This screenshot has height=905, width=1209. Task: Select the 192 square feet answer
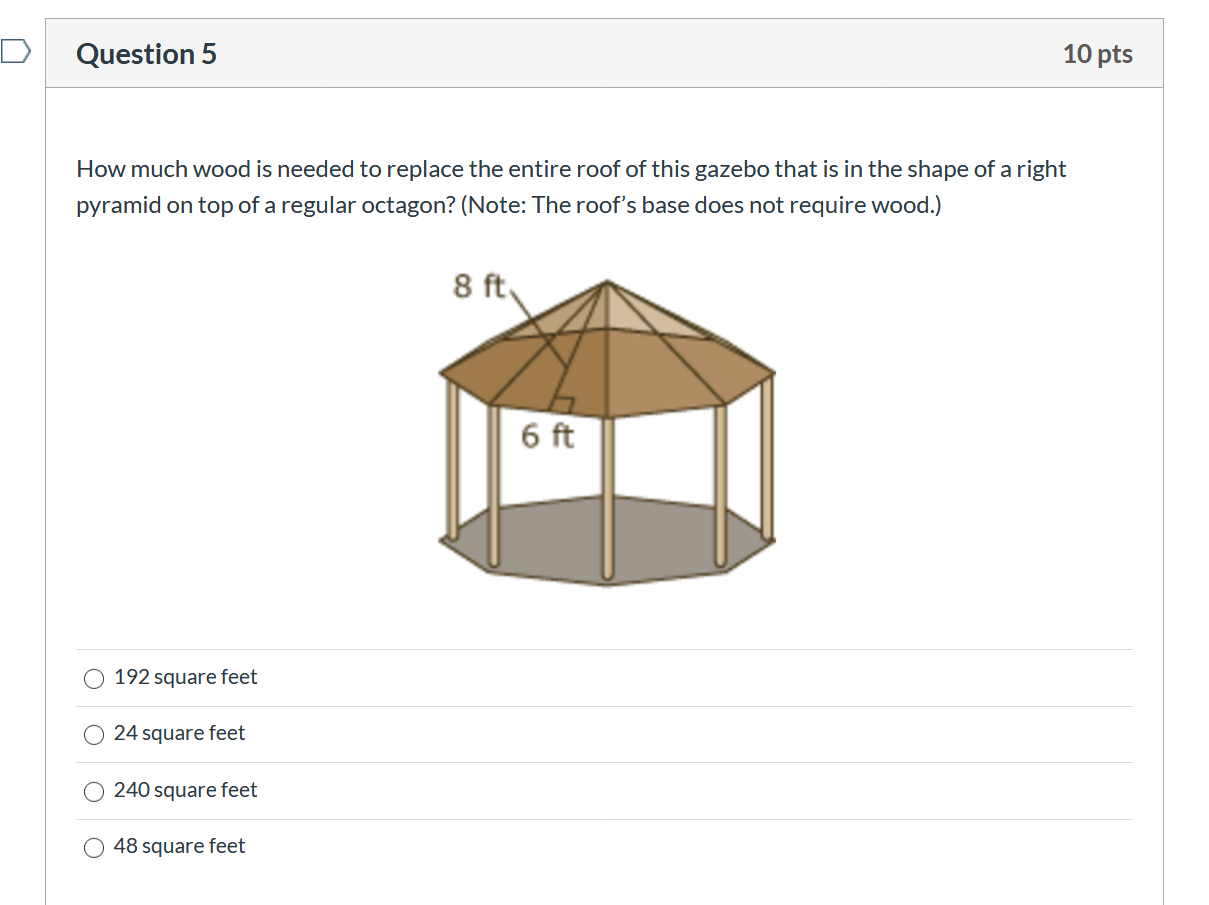[x=94, y=678]
